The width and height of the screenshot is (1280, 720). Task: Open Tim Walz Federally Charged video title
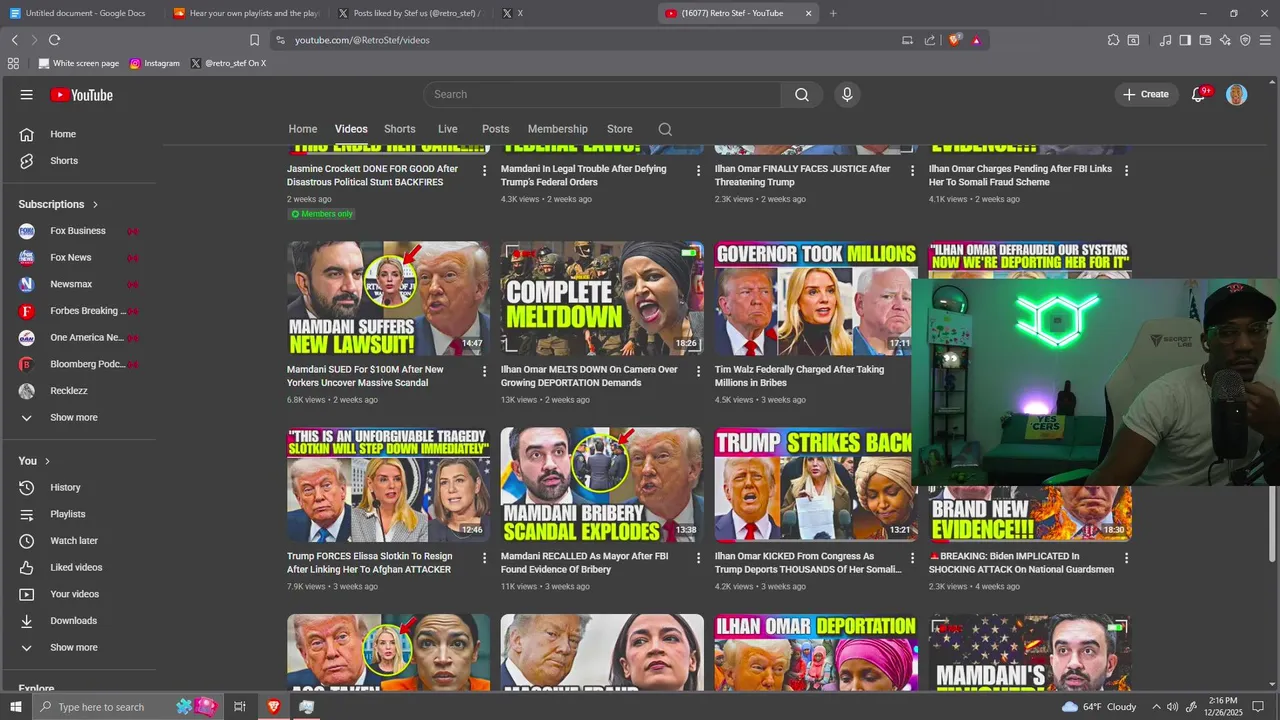pyautogui.click(x=800, y=376)
